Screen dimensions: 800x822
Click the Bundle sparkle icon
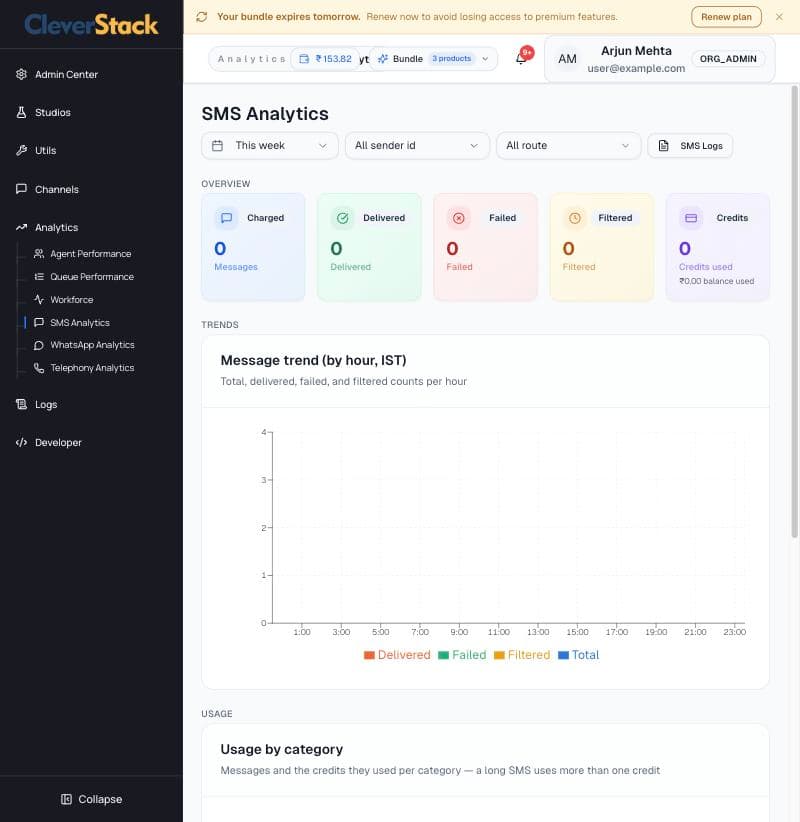click(383, 59)
